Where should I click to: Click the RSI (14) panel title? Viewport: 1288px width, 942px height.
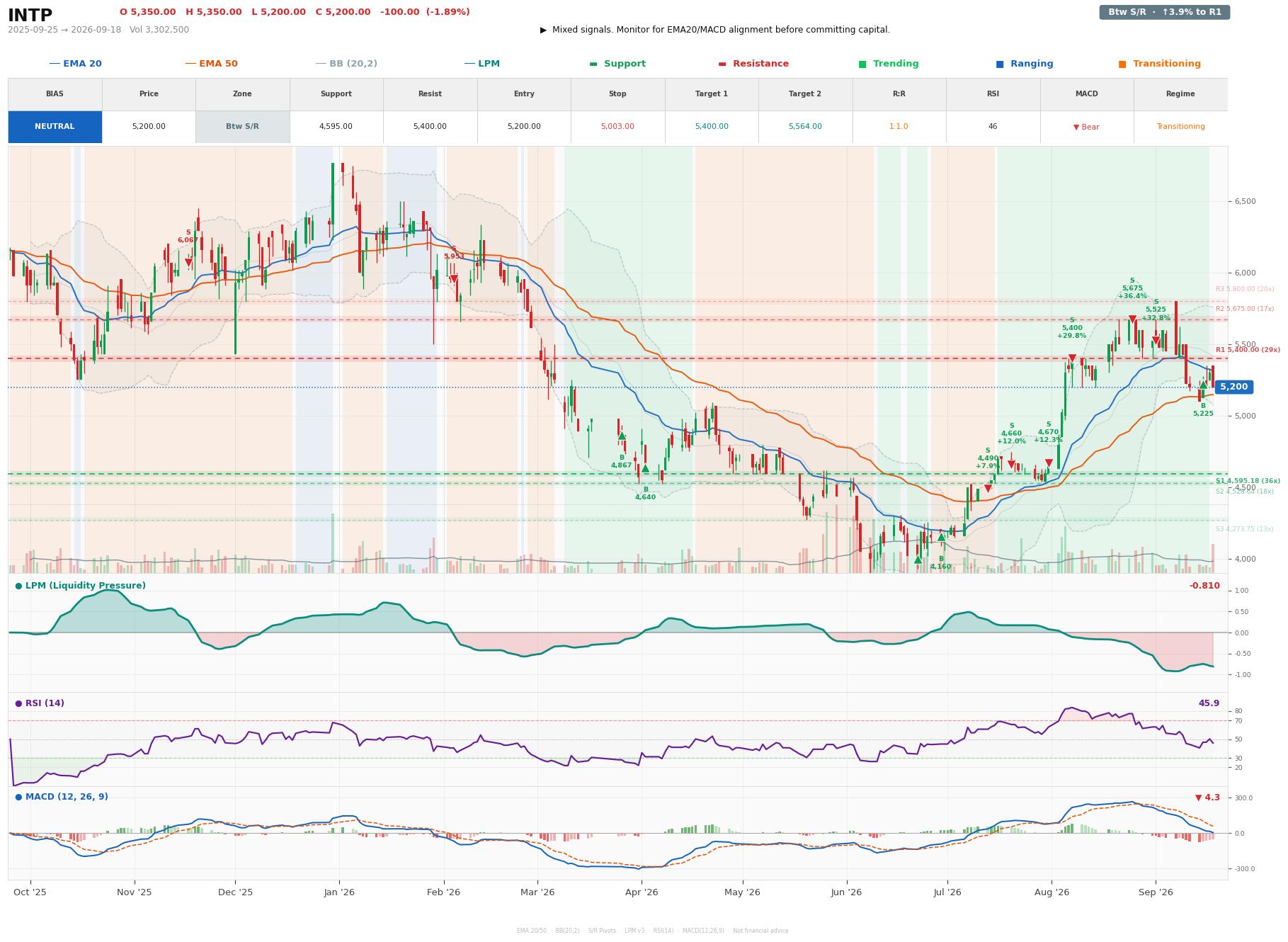click(x=40, y=703)
